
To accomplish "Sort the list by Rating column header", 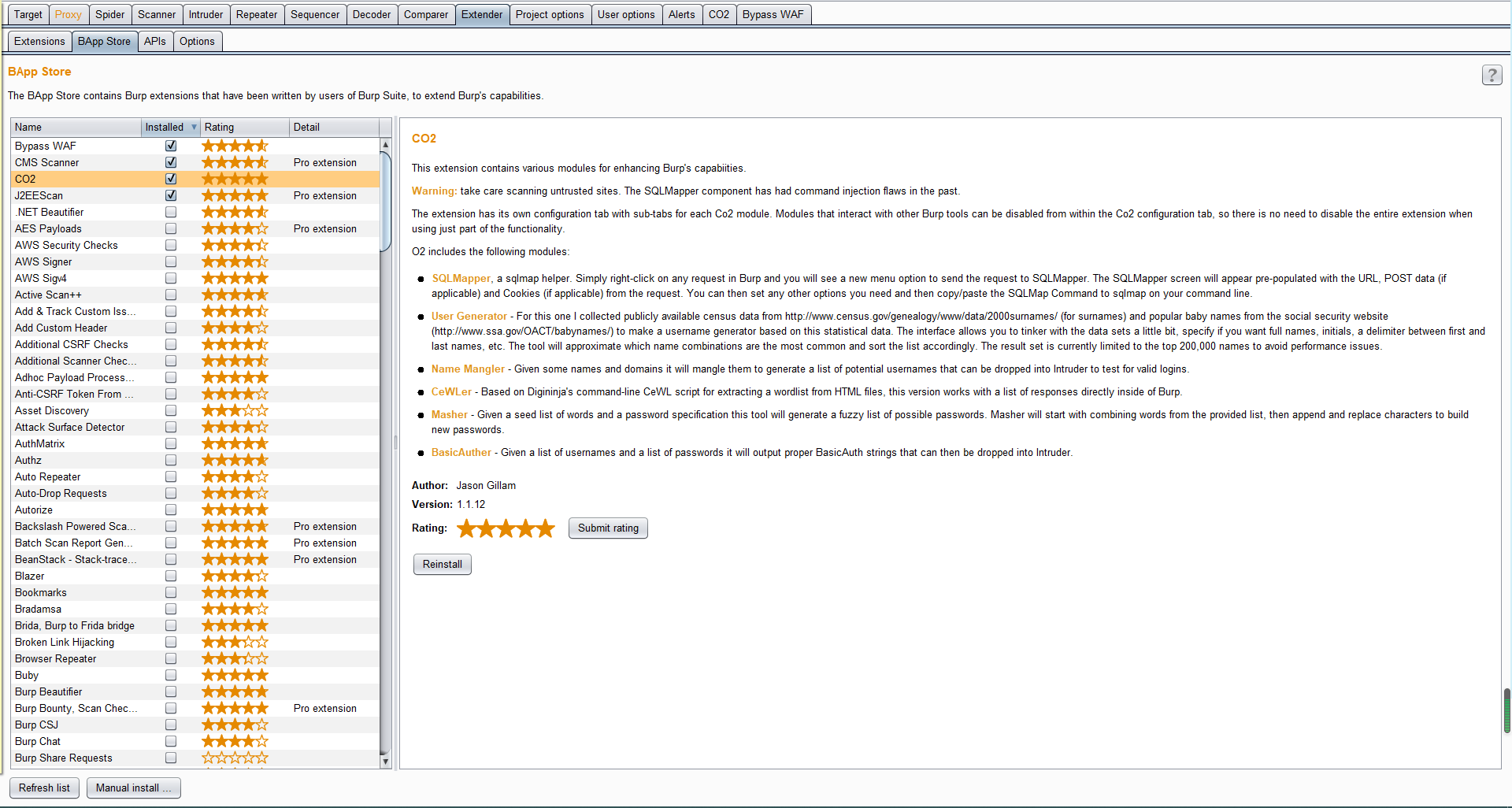I will coord(245,127).
